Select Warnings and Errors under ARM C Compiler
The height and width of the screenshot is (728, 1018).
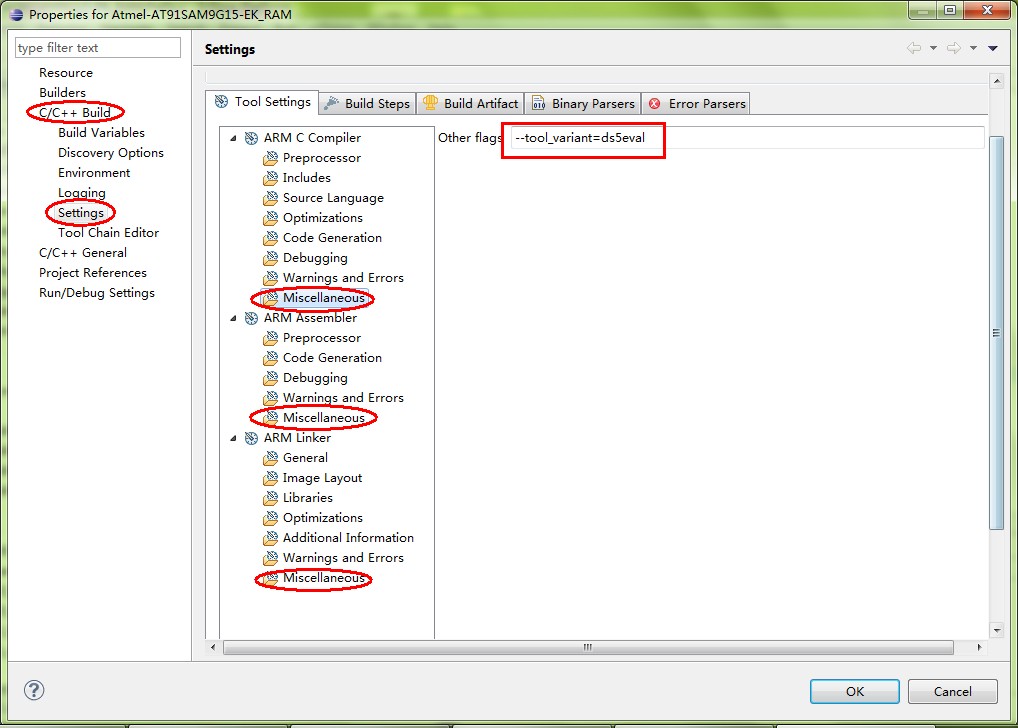pyautogui.click(x=343, y=278)
